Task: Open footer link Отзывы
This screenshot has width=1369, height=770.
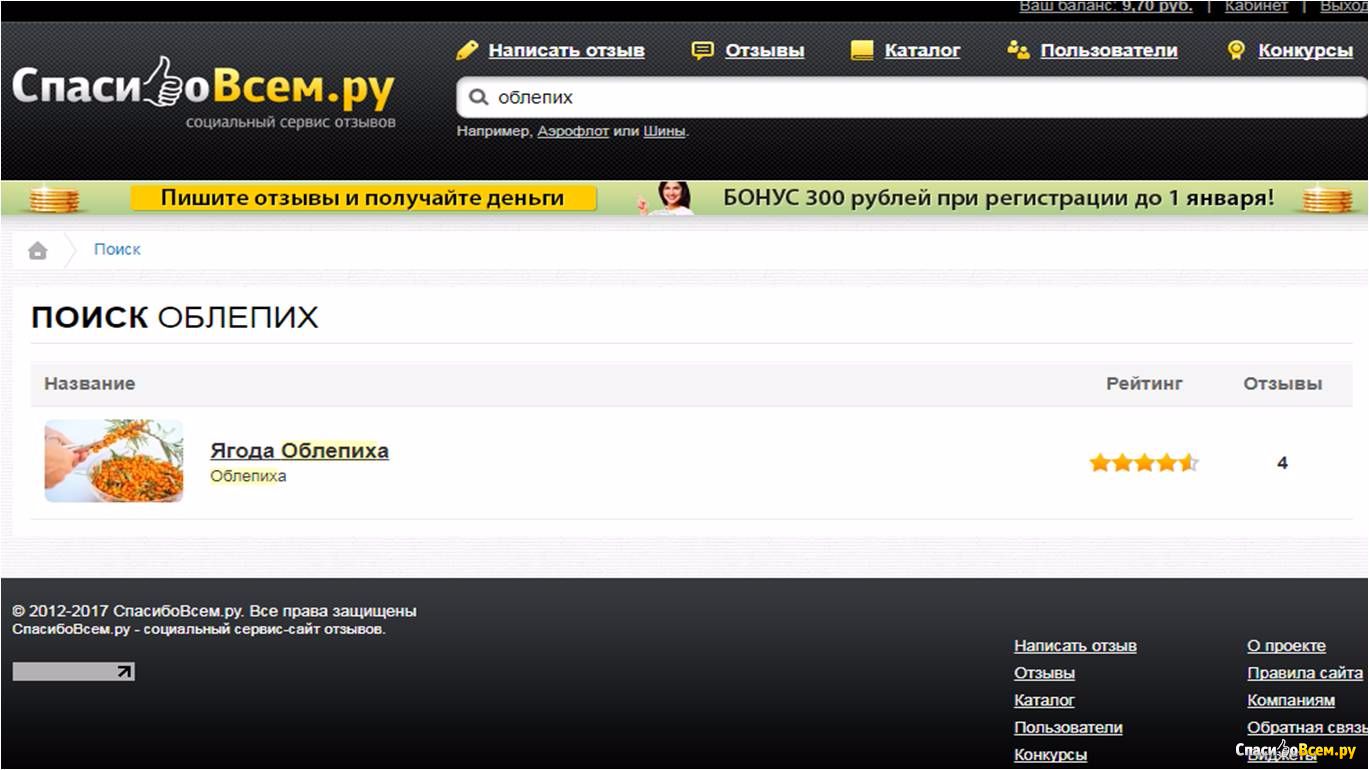Action: (1044, 673)
